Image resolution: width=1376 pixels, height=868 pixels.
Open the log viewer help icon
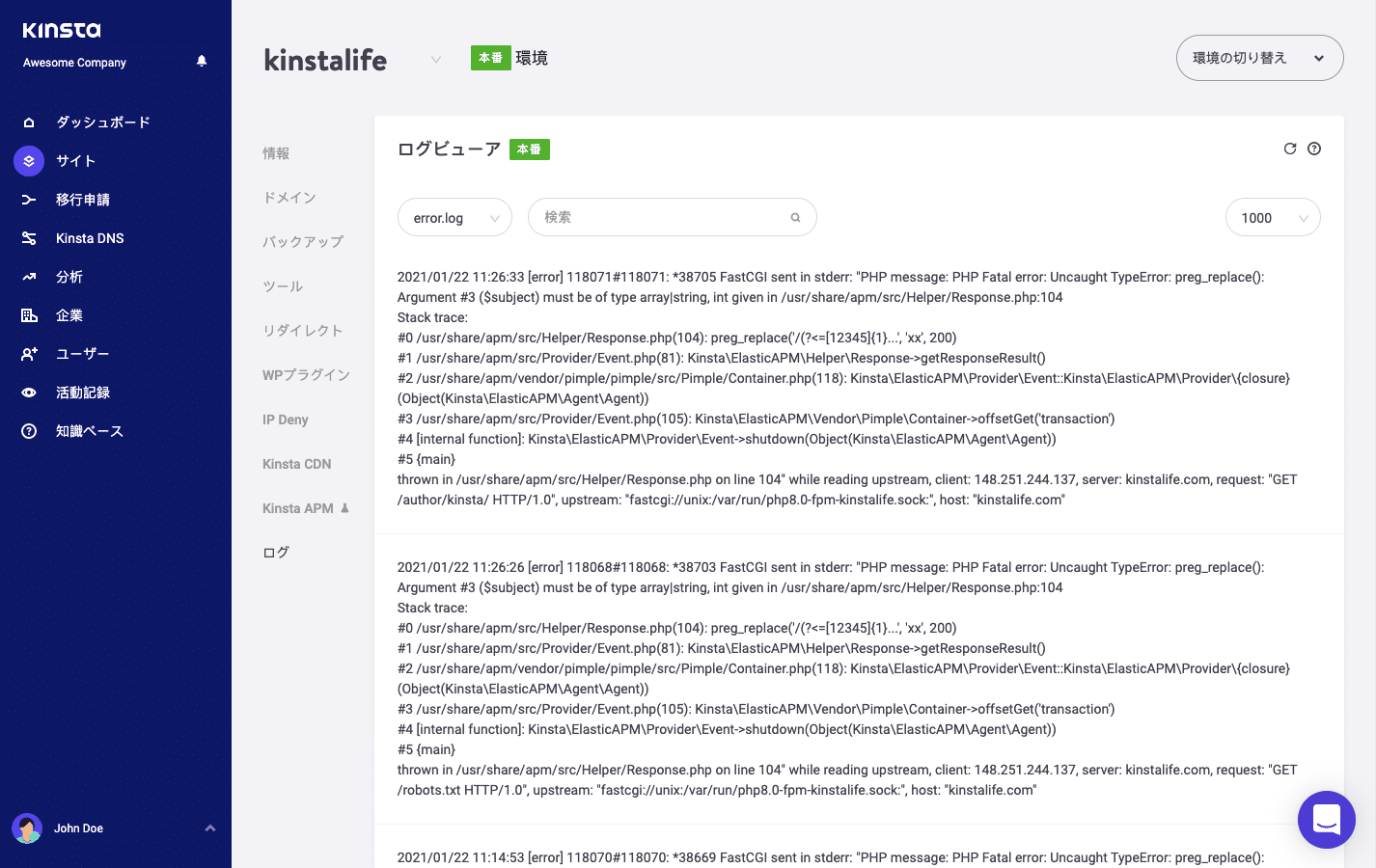coord(1314,149)
